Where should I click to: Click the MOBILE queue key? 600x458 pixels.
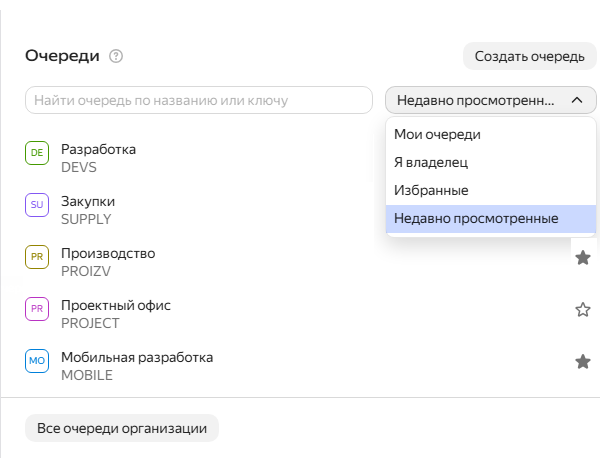click(x=87, y=375)
